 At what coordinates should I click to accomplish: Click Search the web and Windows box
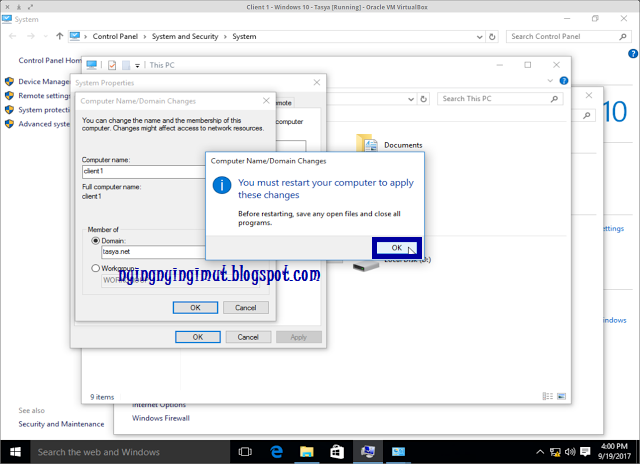click(130, 452)
